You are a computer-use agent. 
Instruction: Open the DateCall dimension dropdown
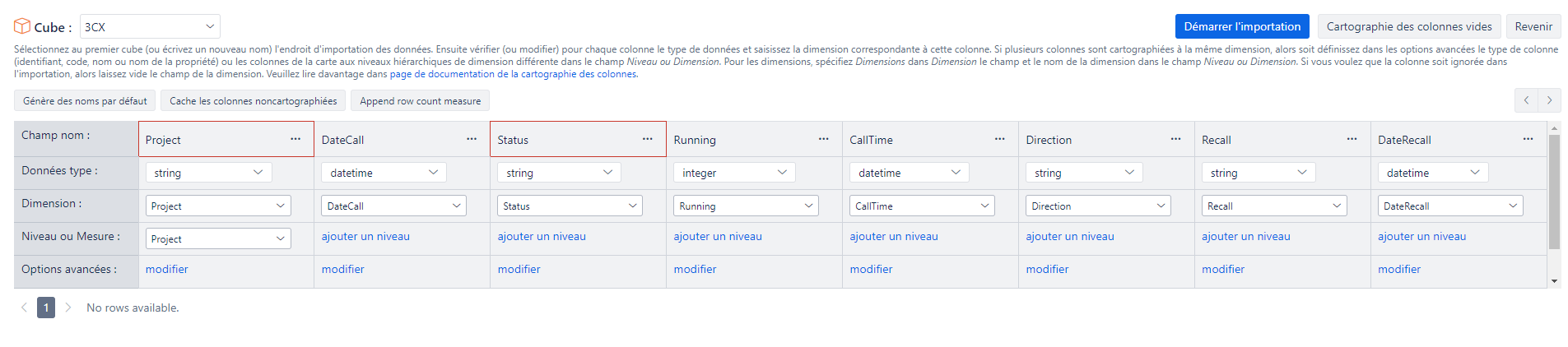tap(394, 206)
